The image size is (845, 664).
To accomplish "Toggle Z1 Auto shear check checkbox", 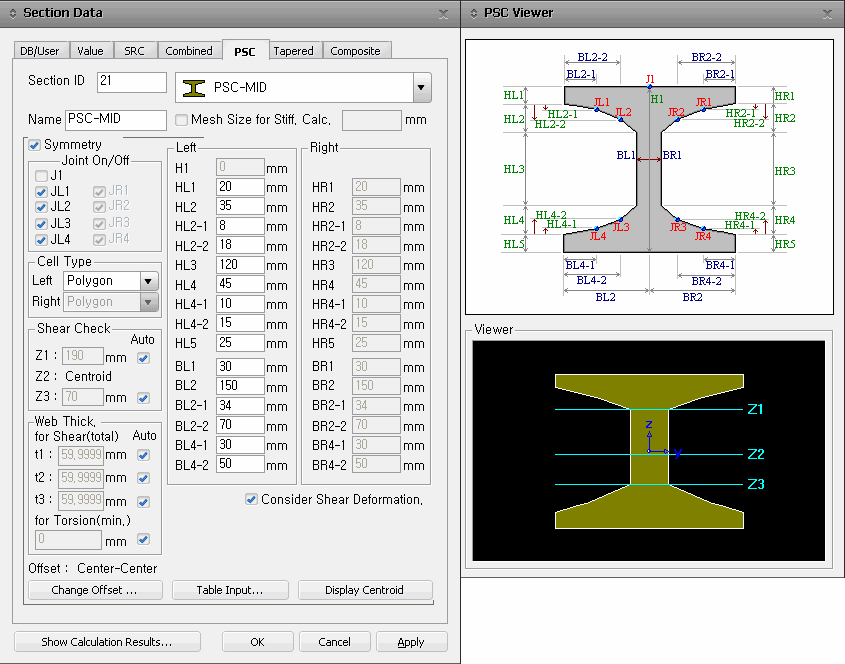I will [143, 358].
